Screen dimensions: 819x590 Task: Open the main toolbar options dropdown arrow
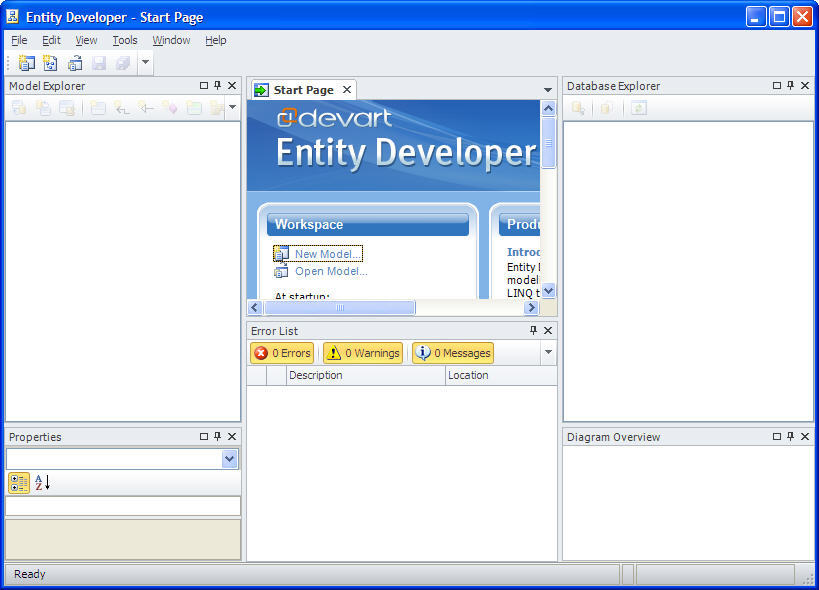coord(146,63)
